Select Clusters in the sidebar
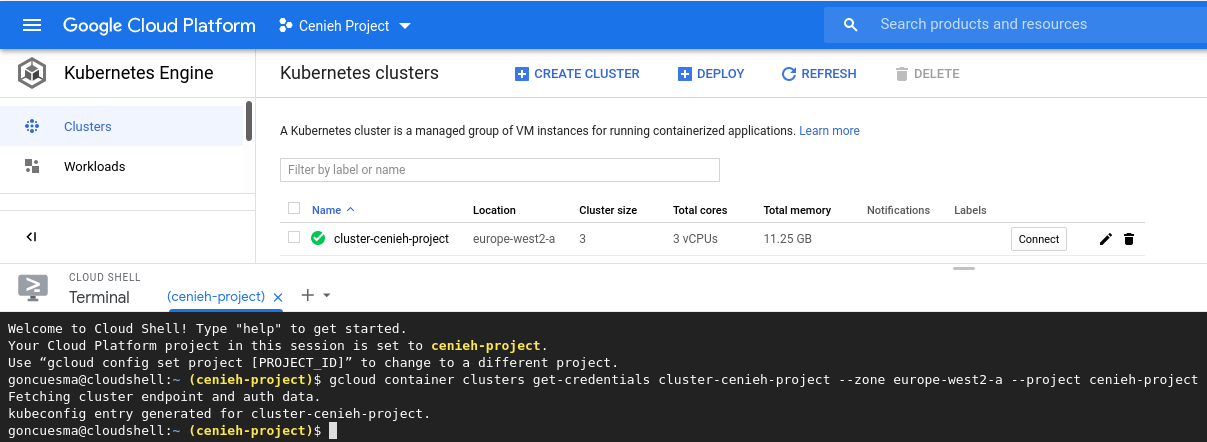The height and width of the screenshot is (442, 1207). [x=121, y=126]
